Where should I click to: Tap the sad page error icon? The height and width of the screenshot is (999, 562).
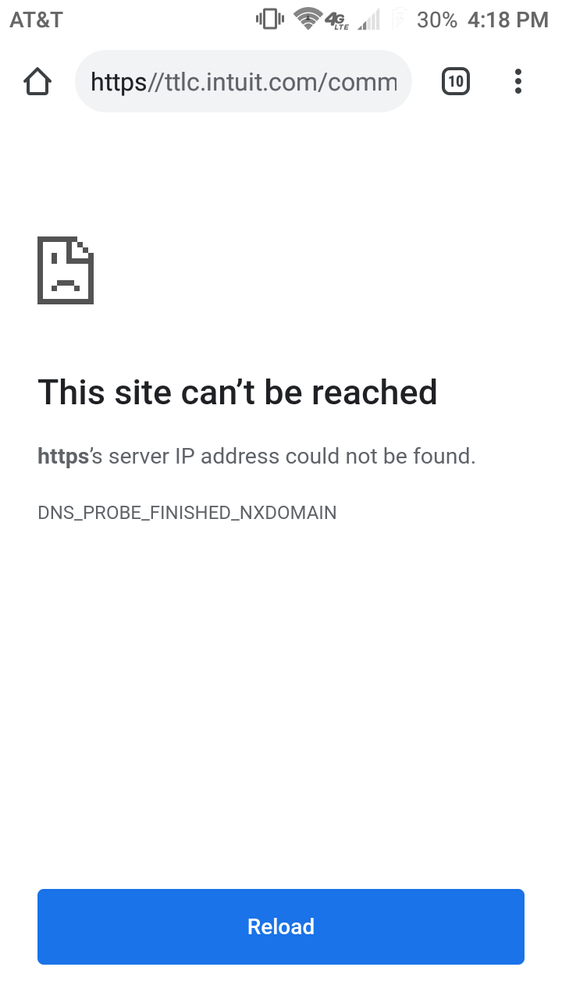click(66, 270)
